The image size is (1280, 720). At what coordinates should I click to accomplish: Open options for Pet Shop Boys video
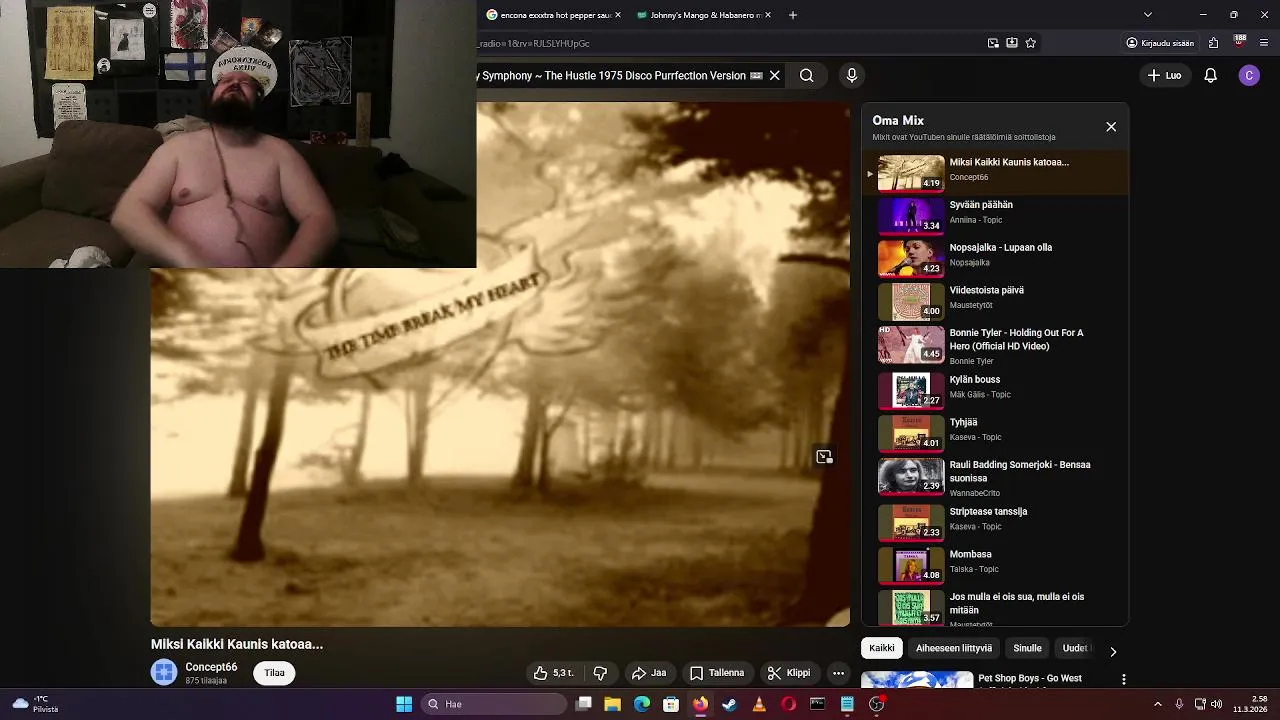1124,680
